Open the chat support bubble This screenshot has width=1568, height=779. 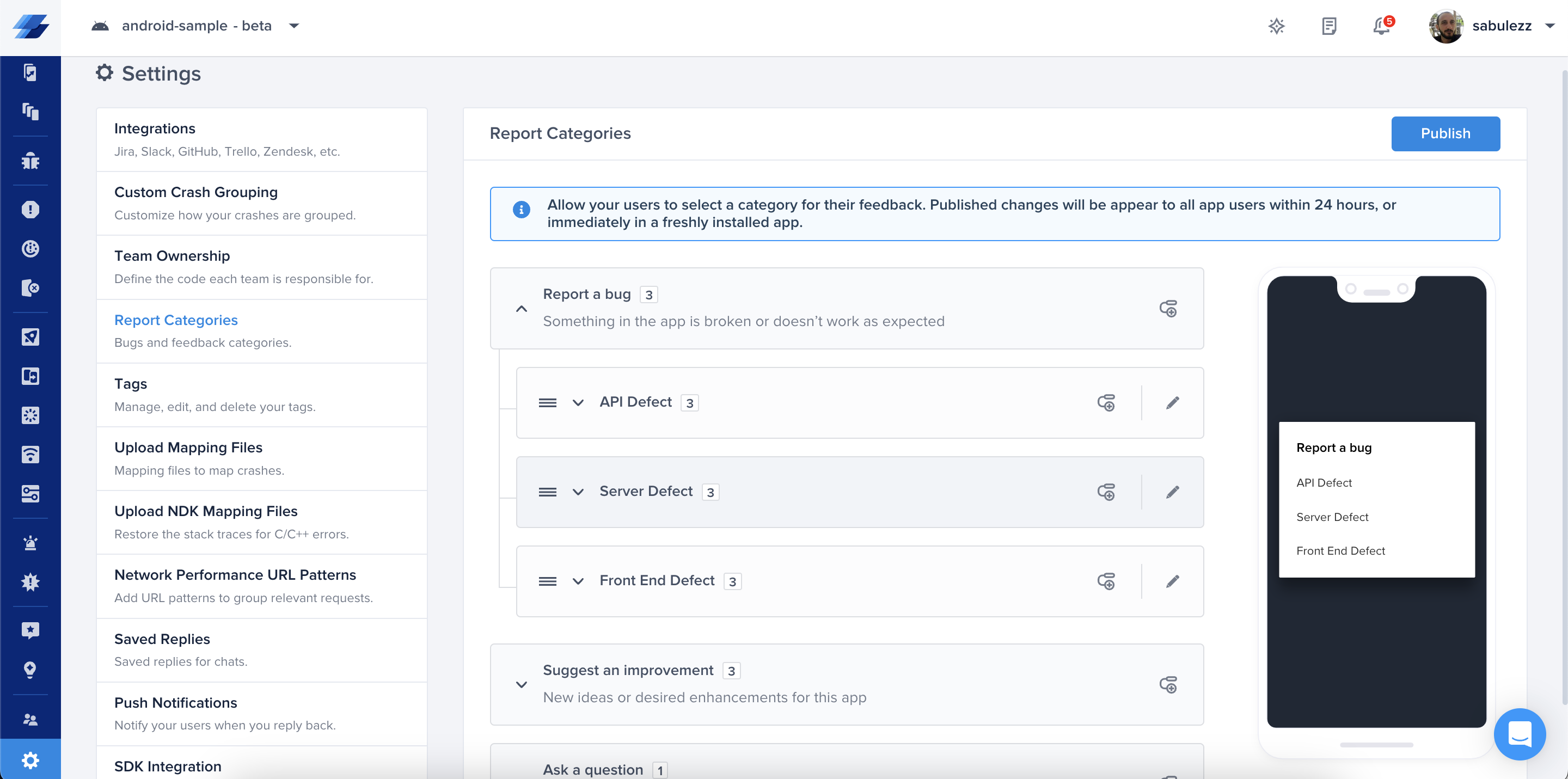point(1520,733)
